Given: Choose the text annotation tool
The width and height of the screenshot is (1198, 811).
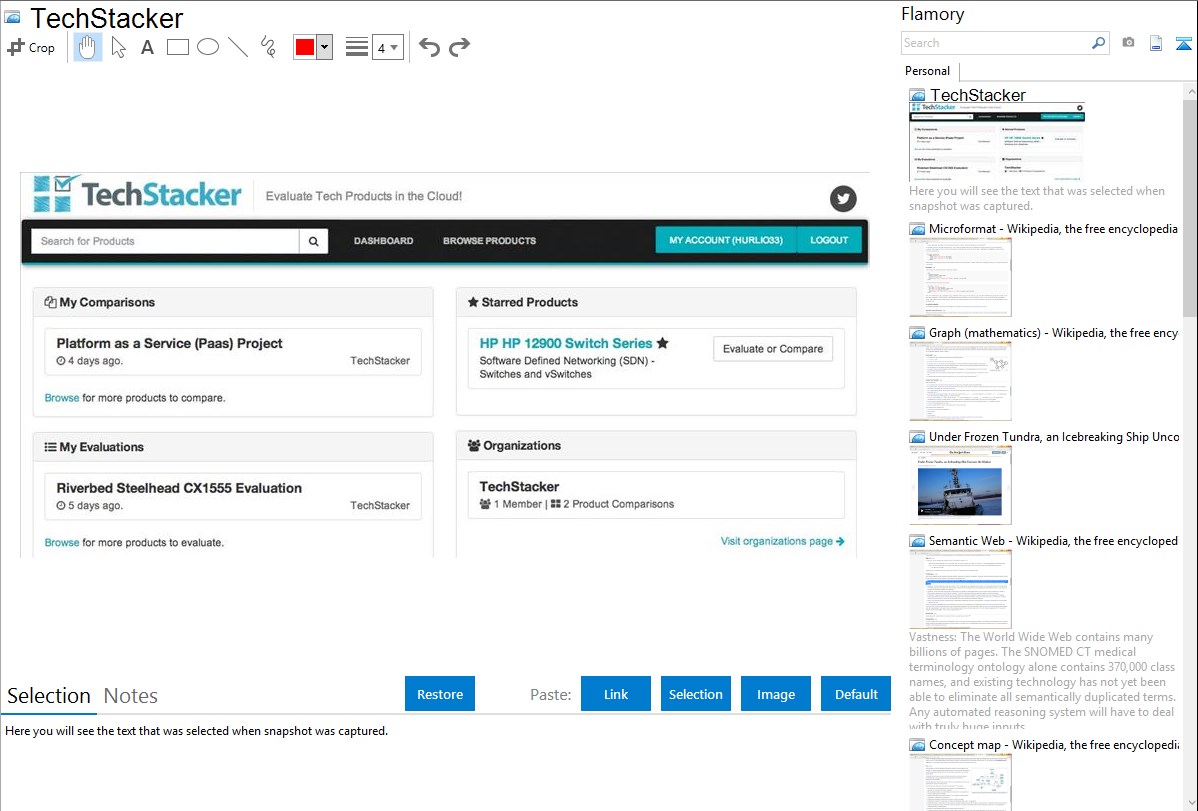Looking at the screenshot, I should pos(147,47).
